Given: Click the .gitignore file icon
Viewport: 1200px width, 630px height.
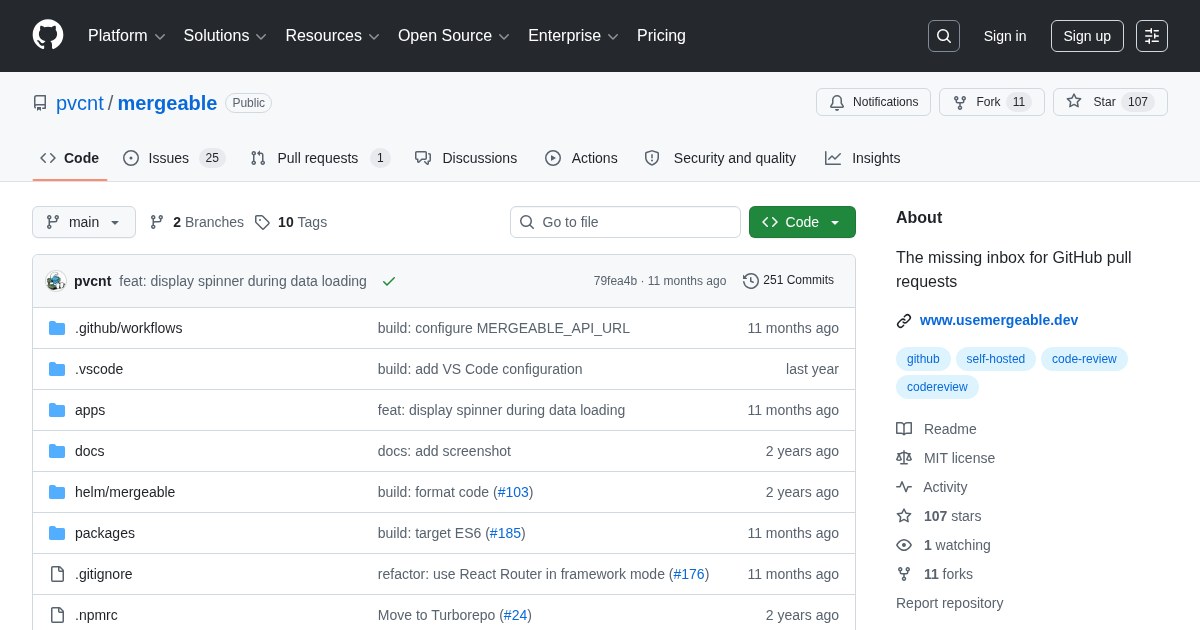Looking at the screenshot, I should point(57,574).
